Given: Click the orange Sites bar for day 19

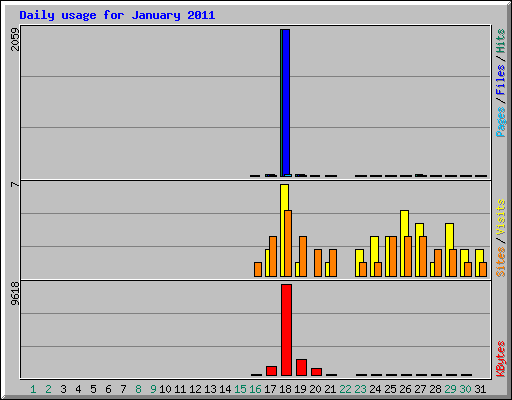Looking at the screenshot, I should [x=303, y=256].
